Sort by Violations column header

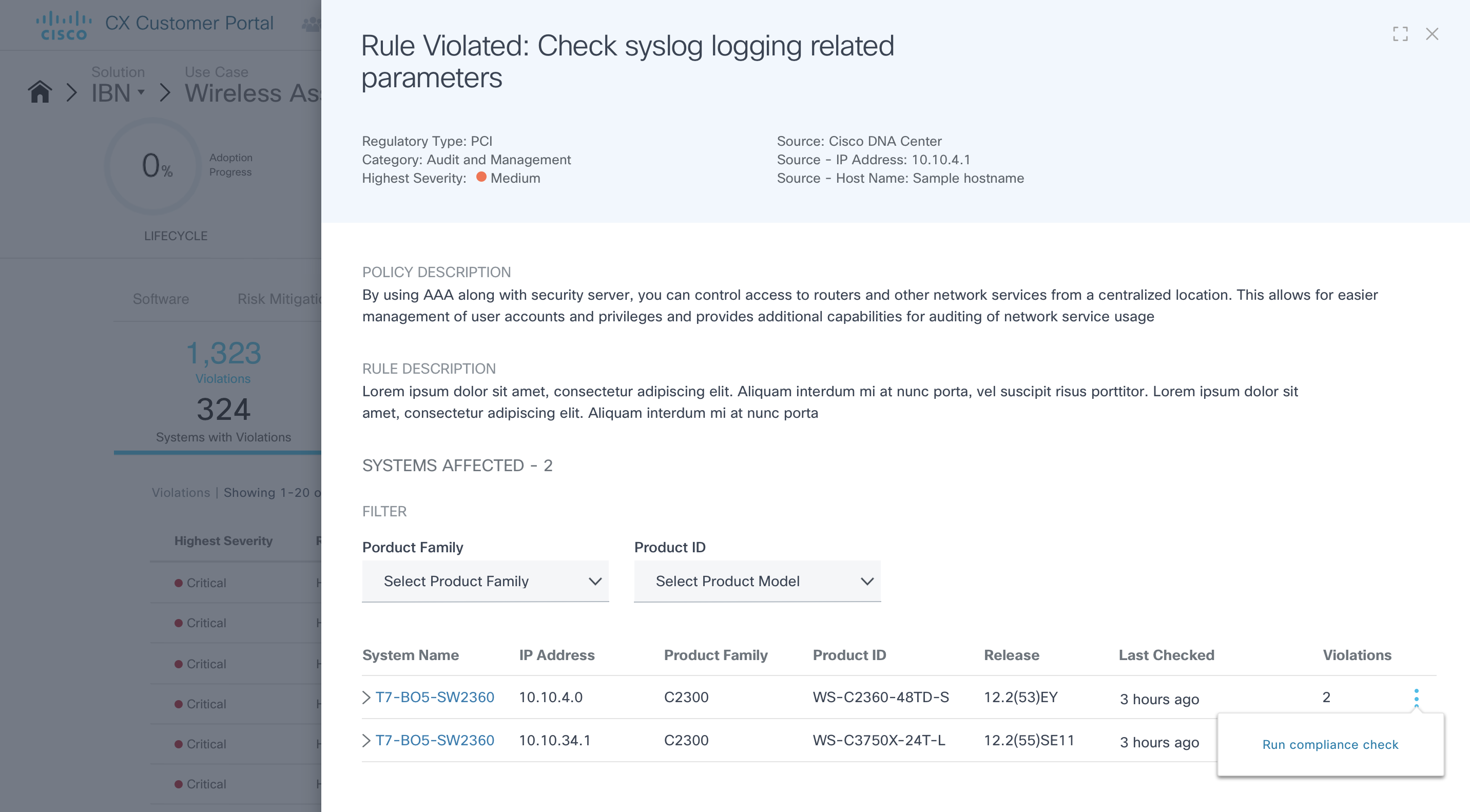1357,655
